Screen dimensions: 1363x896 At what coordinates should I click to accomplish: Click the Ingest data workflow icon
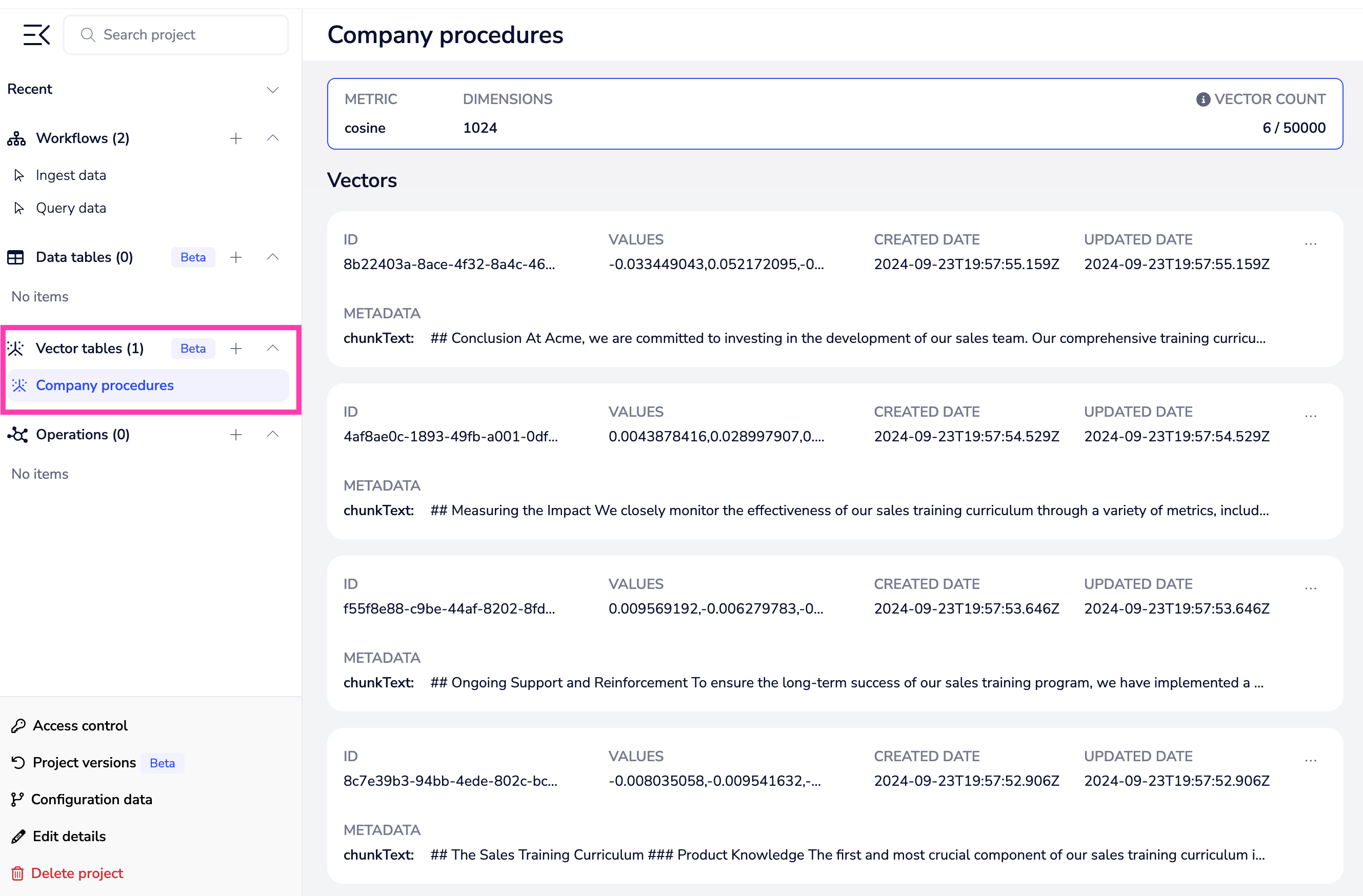tap(19, 175)
